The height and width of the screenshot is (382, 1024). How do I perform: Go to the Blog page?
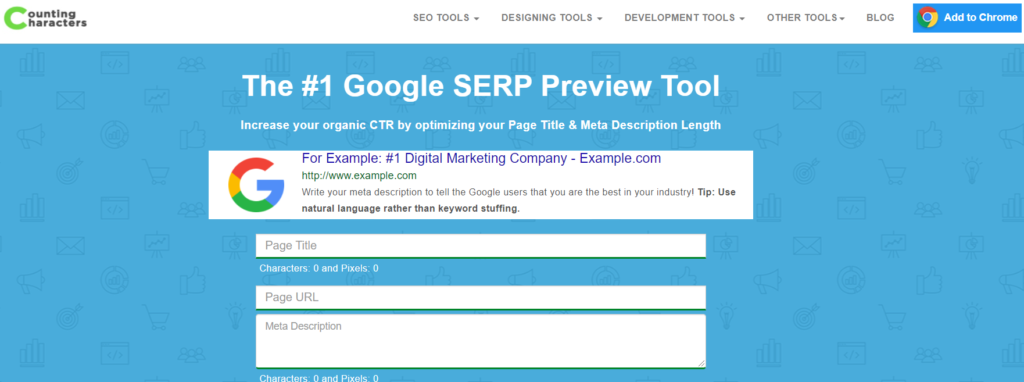pyautogui.click(x=880, y=18)
